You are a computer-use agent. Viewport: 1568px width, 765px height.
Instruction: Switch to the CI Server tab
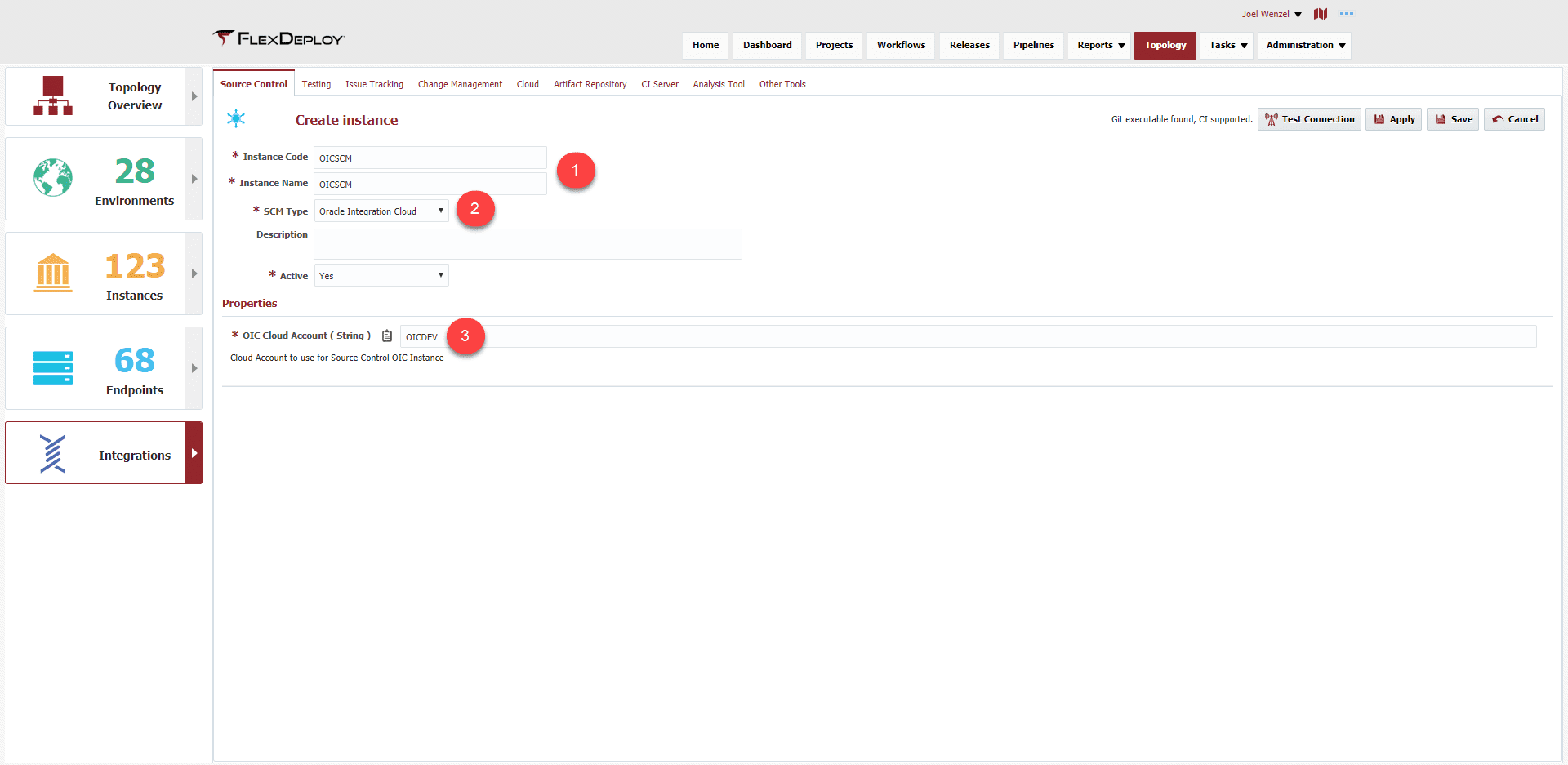(x=660, y=84)
